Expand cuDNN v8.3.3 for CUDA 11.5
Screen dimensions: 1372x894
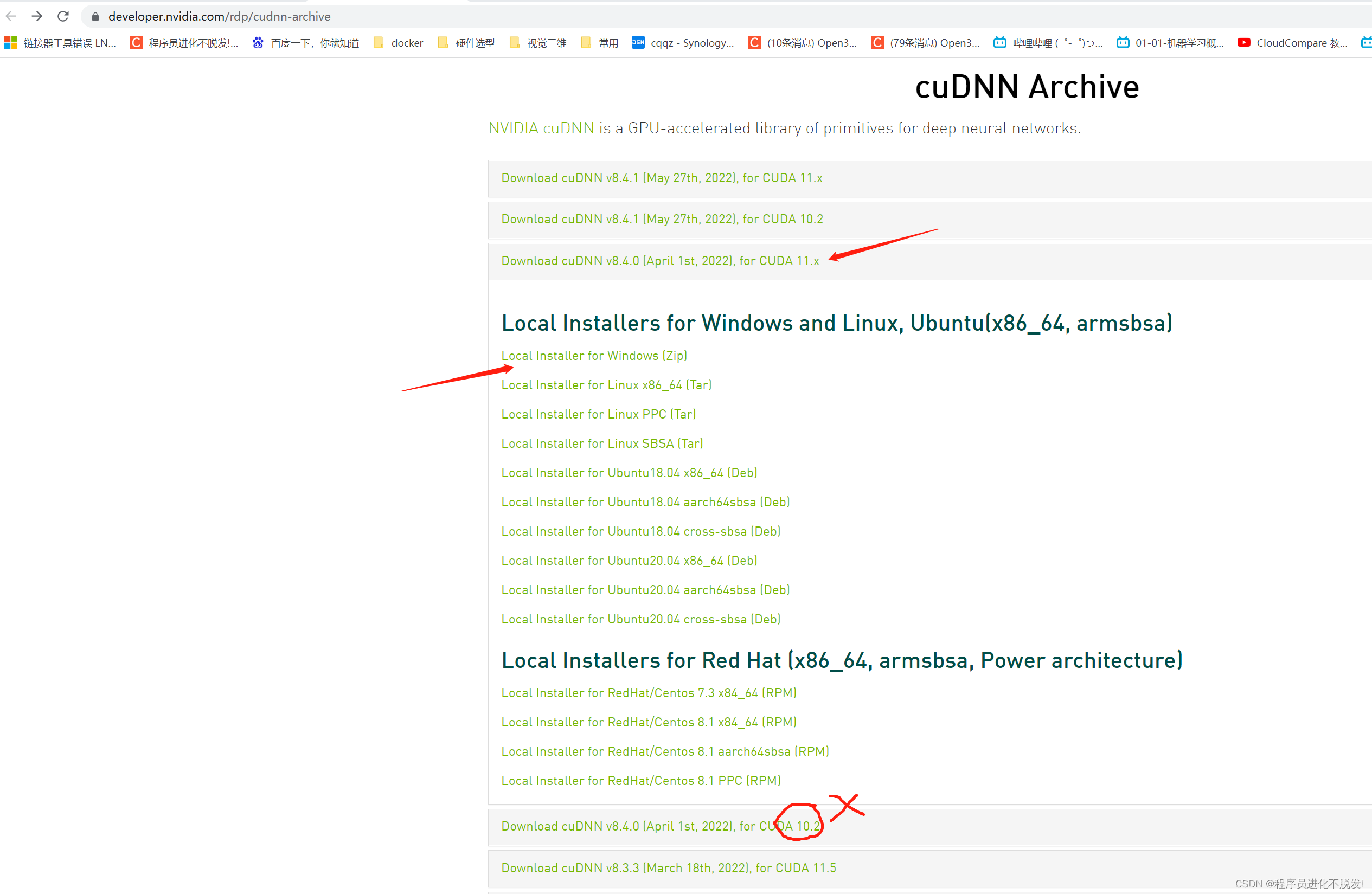pyautogui.click(x=668, y=868)
